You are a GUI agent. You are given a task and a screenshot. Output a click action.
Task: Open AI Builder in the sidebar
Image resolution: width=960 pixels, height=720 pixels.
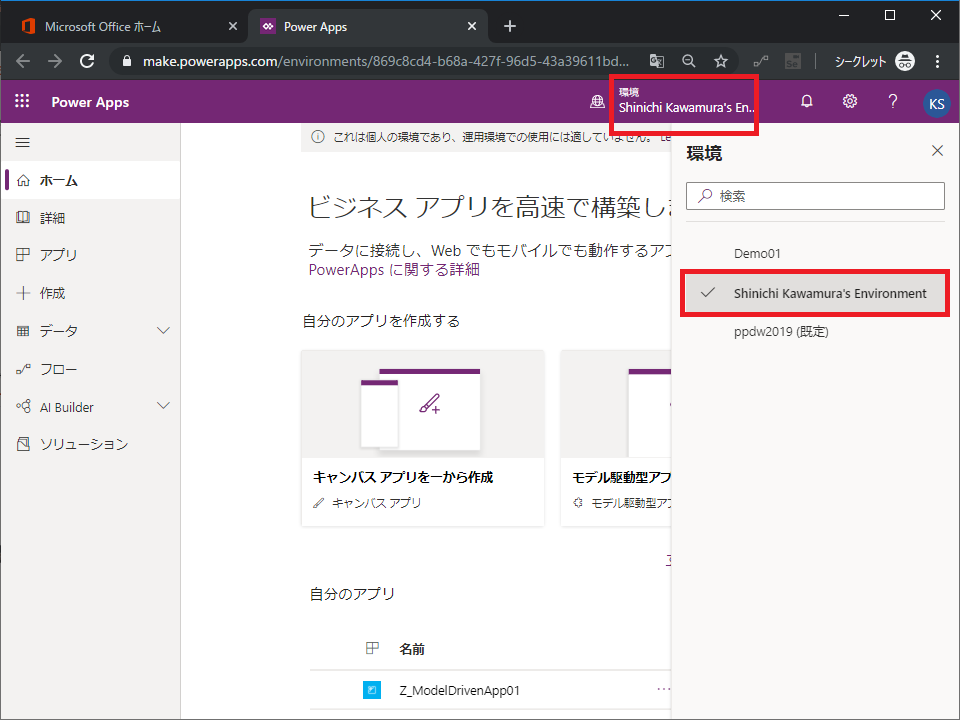click(x=91, y=407)
